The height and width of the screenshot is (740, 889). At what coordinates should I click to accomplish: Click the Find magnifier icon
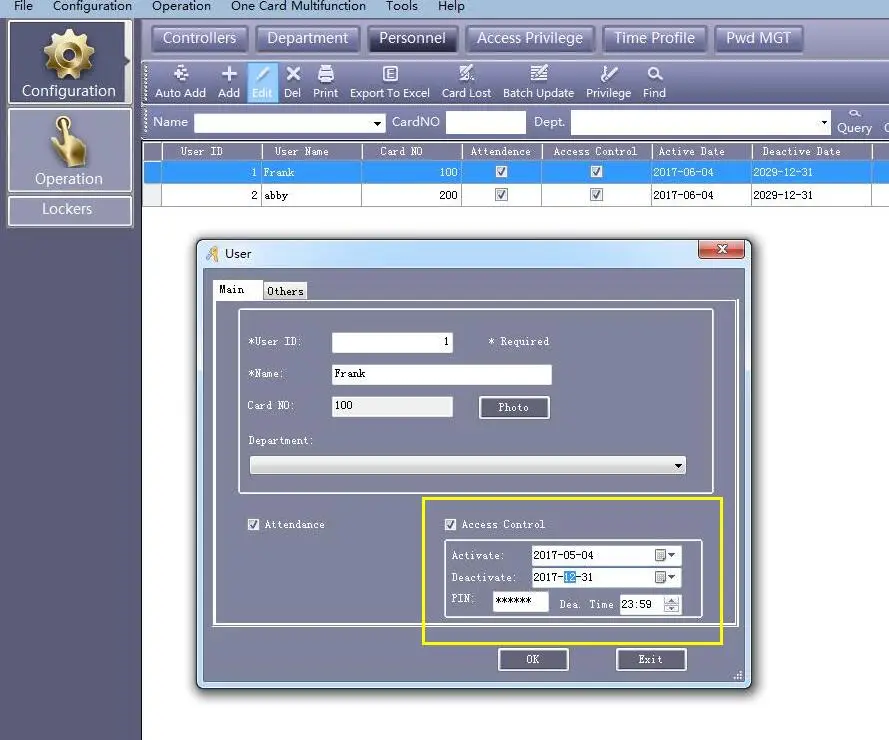pyautogui.click(x=654, y=82)
